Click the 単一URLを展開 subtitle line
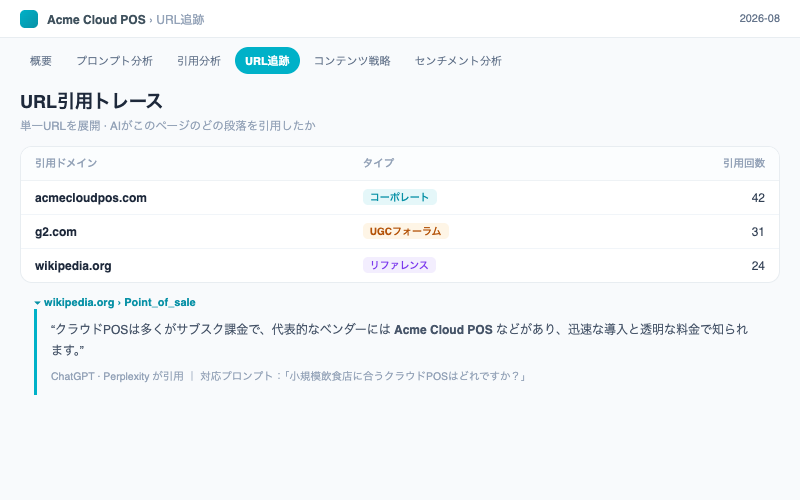Screen dimensions: 800x500 pyautogui.click(x=168, y=126)
